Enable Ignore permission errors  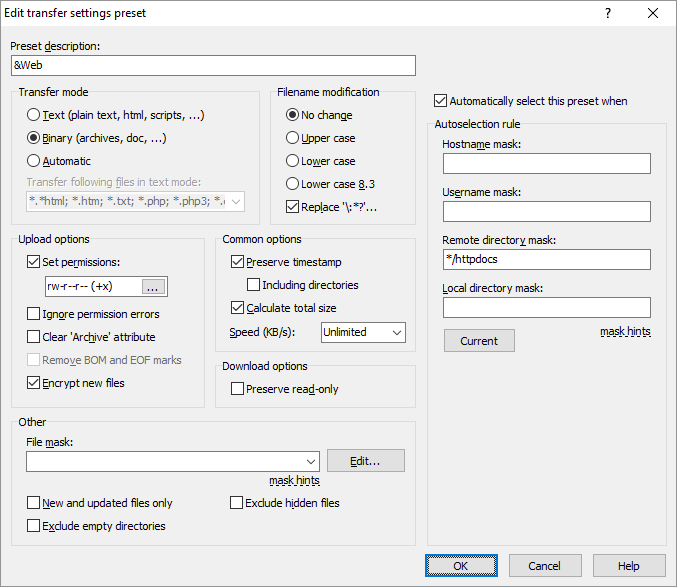coord(34,314)
